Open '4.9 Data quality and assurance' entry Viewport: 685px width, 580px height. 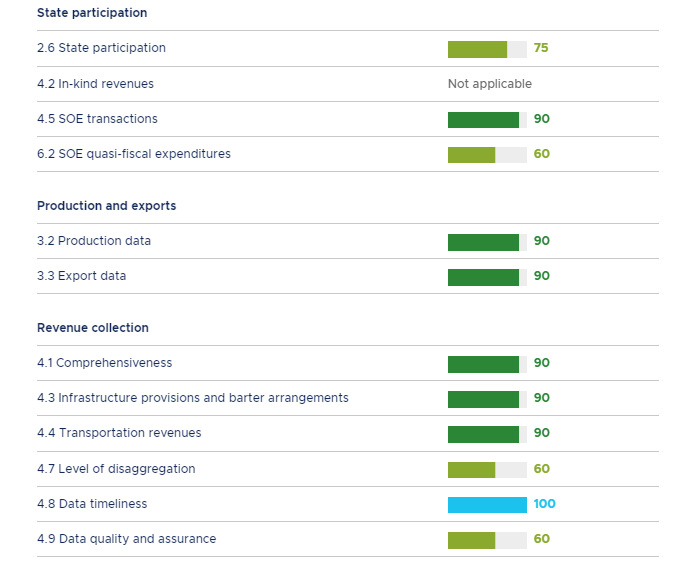pos(126,539)
